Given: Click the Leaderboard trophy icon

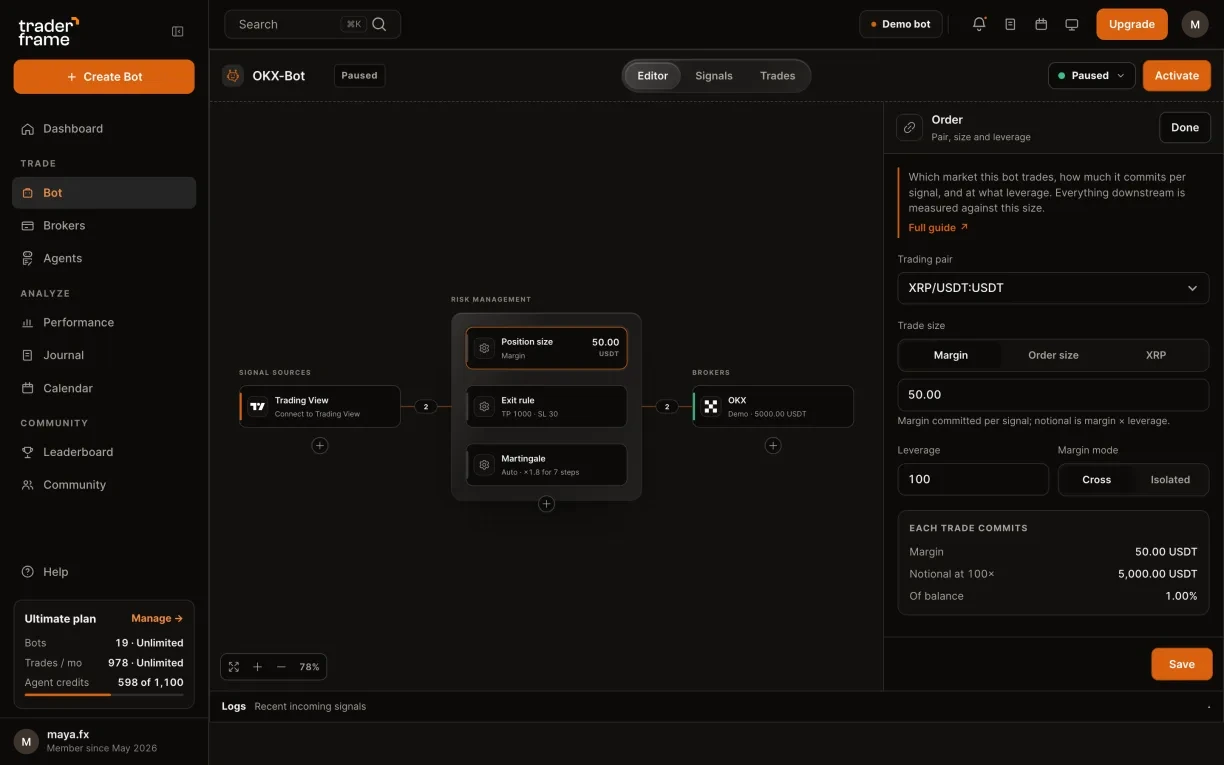Looking at the screenshot, I should (x=28, y=452).
